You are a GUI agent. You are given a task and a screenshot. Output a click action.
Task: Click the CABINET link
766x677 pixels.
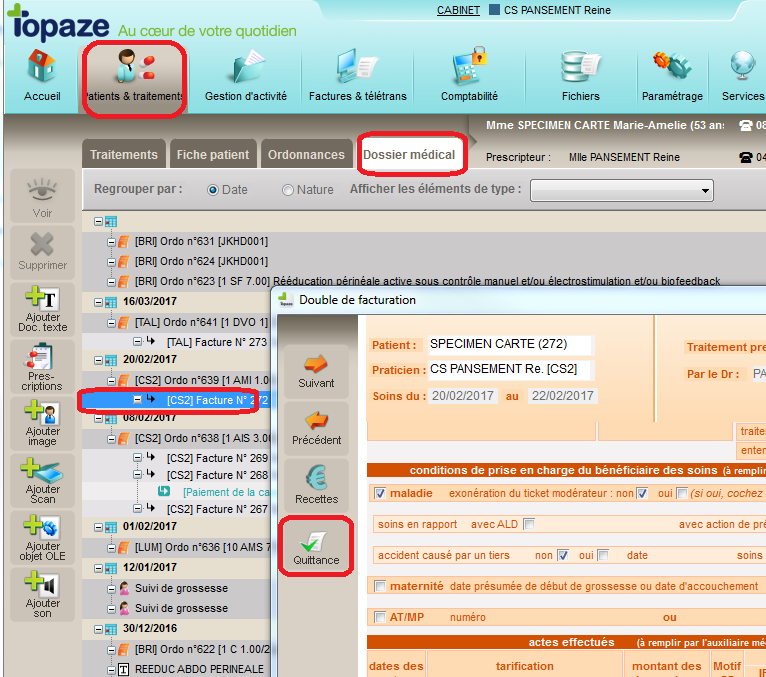[x=458, y=10]
